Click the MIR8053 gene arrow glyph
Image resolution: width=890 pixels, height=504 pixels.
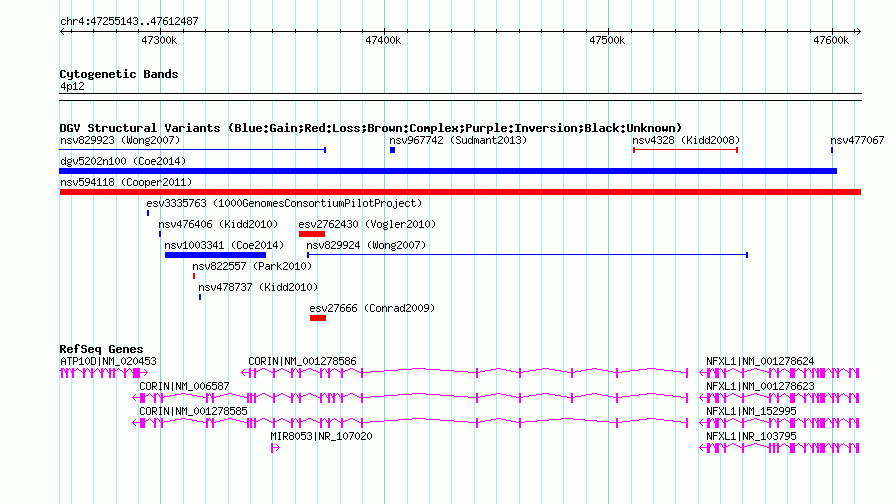click(x=275, y=448)
